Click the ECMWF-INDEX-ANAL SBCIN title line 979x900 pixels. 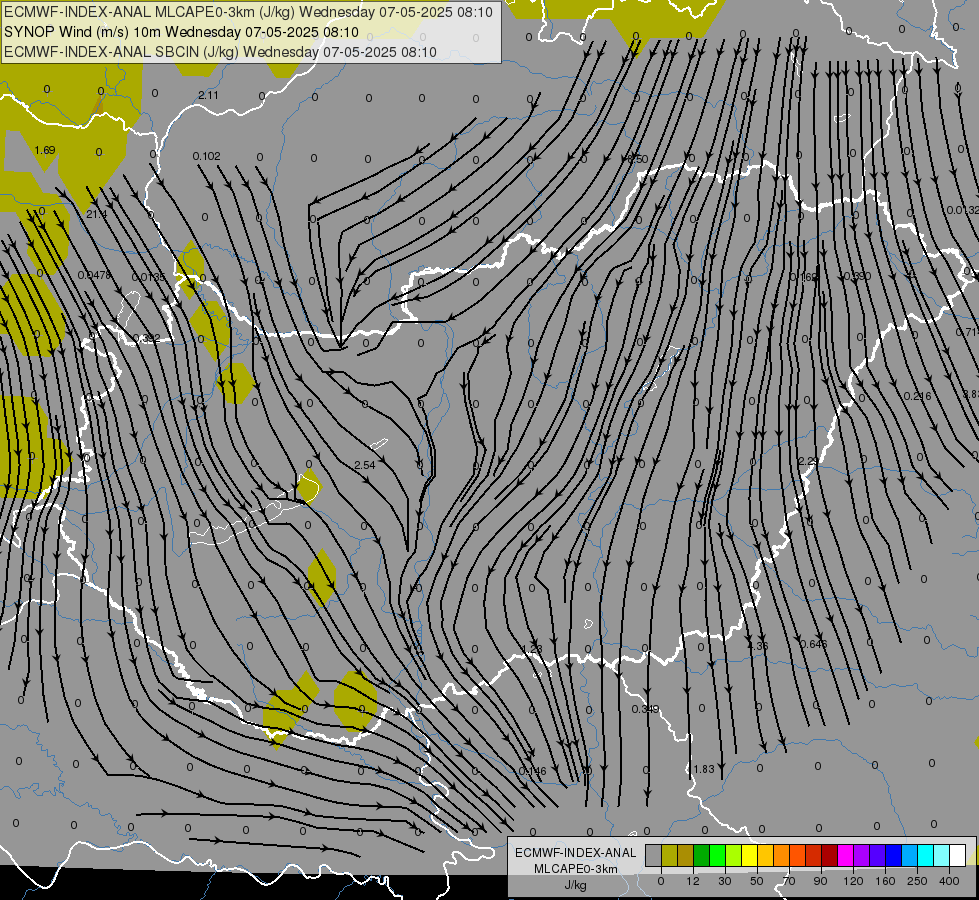[x=220, y=52]
